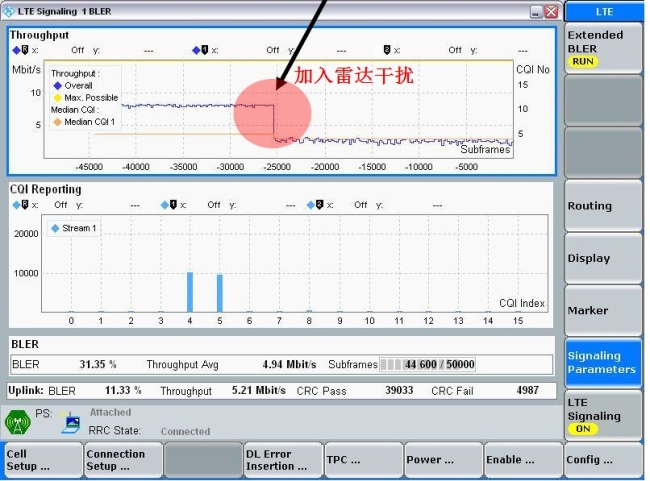Click Throughput marker 2 icon
The width and height of the screenshot is (650, 481).
pos(387,50)
